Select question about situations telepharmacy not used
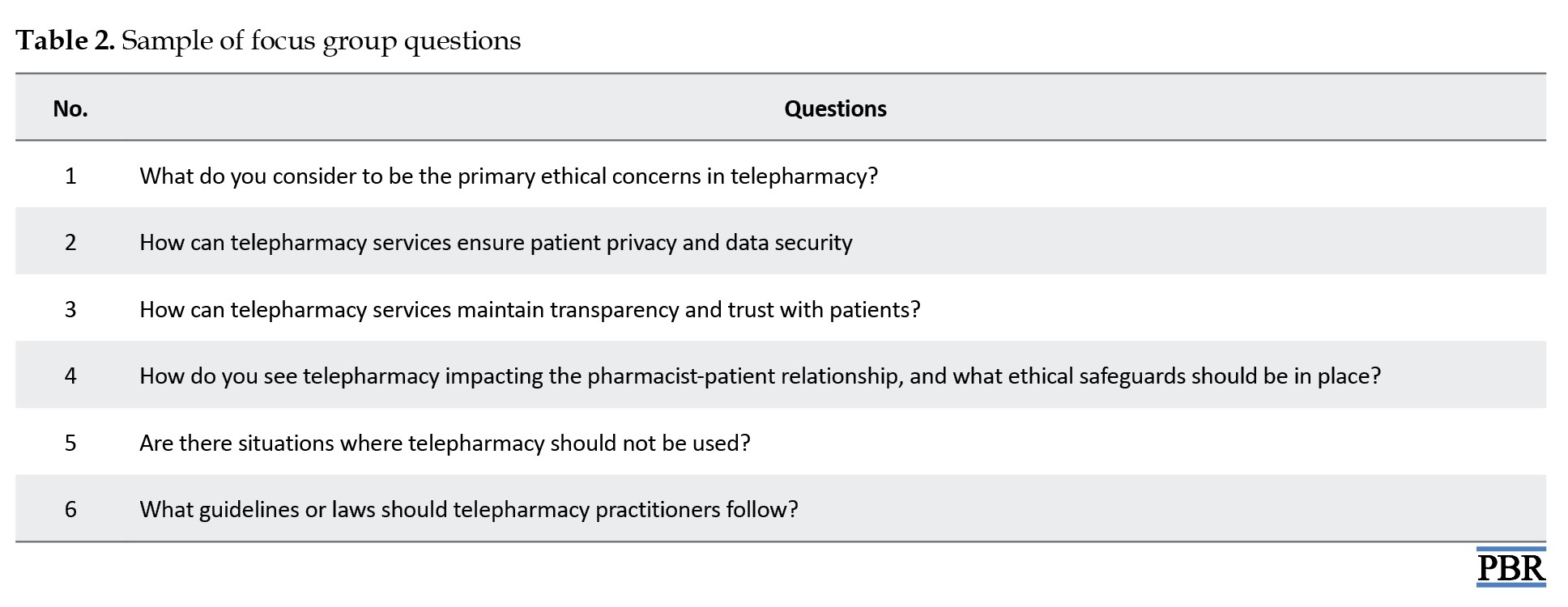The image size is (1568, 607). (445, 443)
